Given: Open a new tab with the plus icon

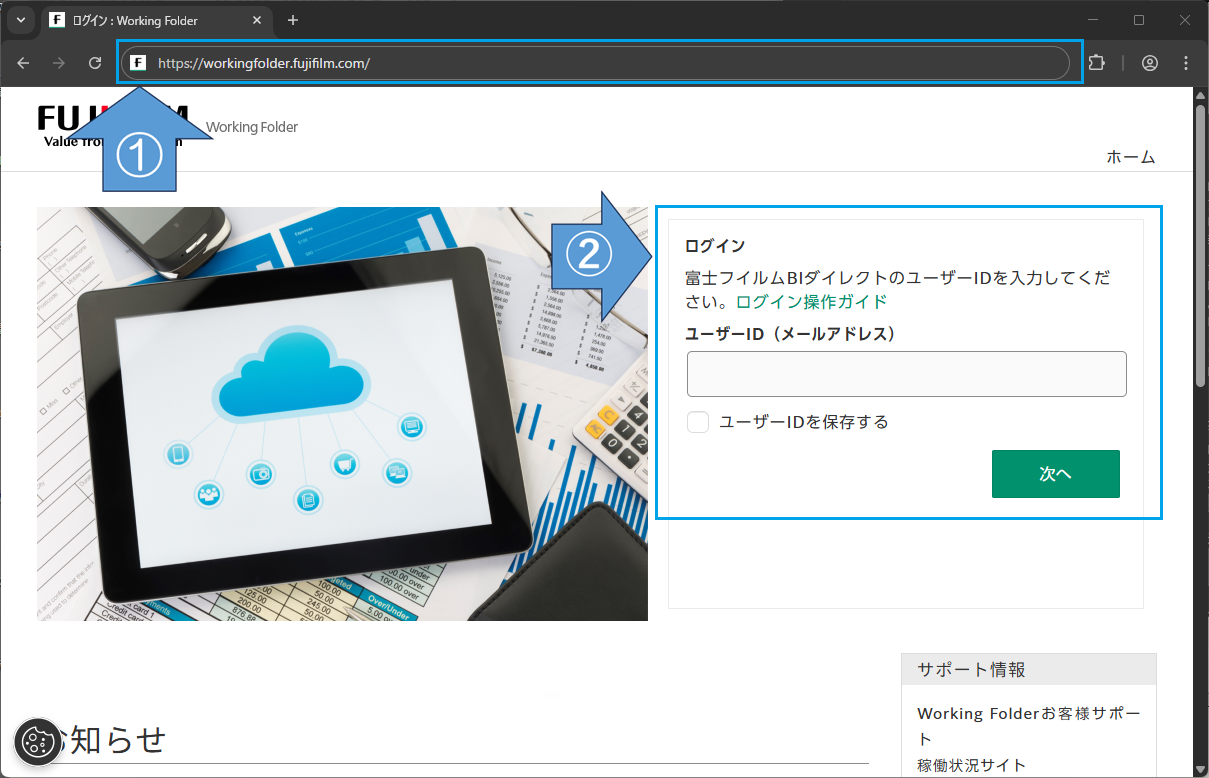Looking at the screenshot, I should (x=293, y=20).
